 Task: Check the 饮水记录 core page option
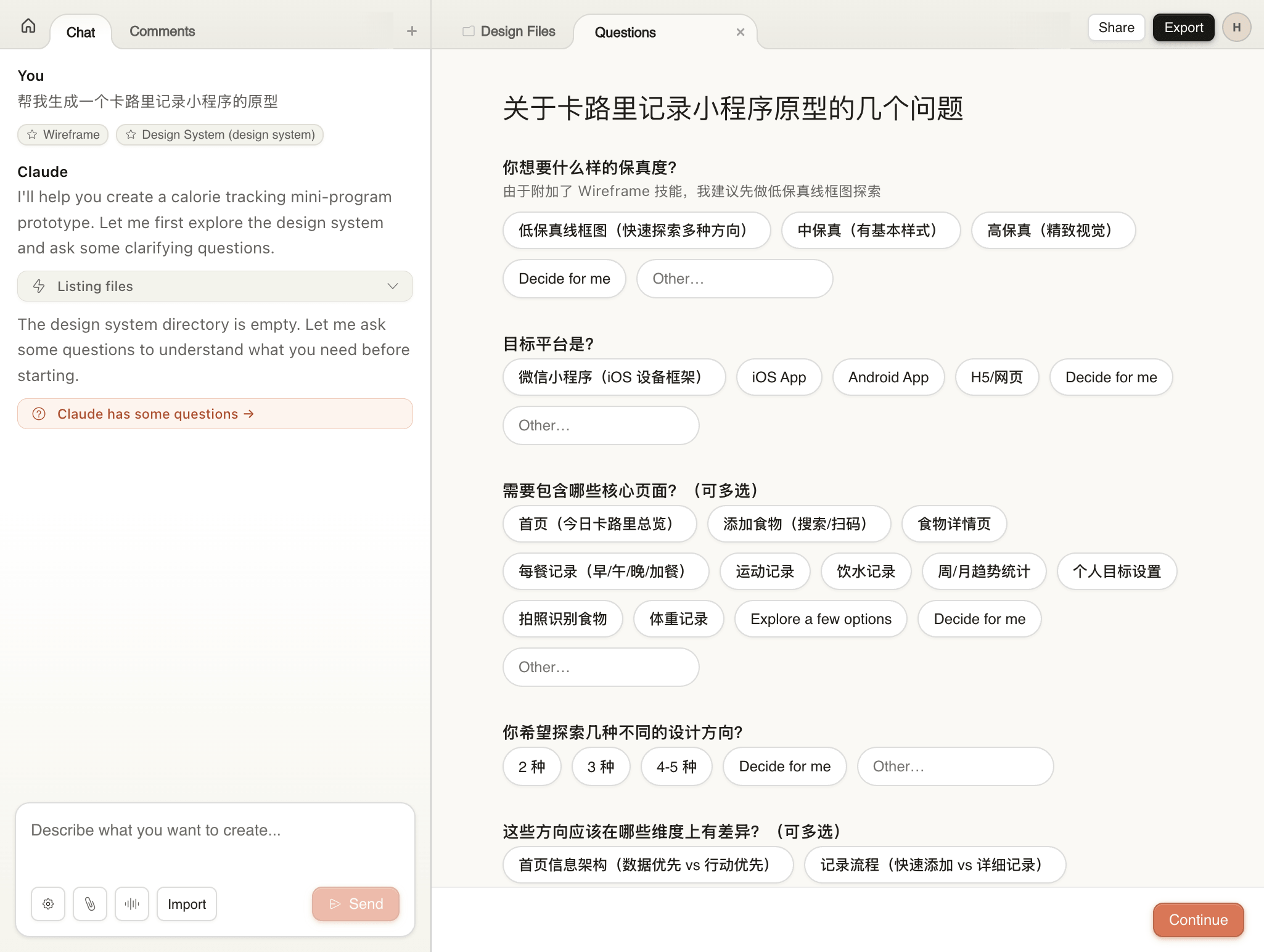pyautogui.click(x=865, y=572)
